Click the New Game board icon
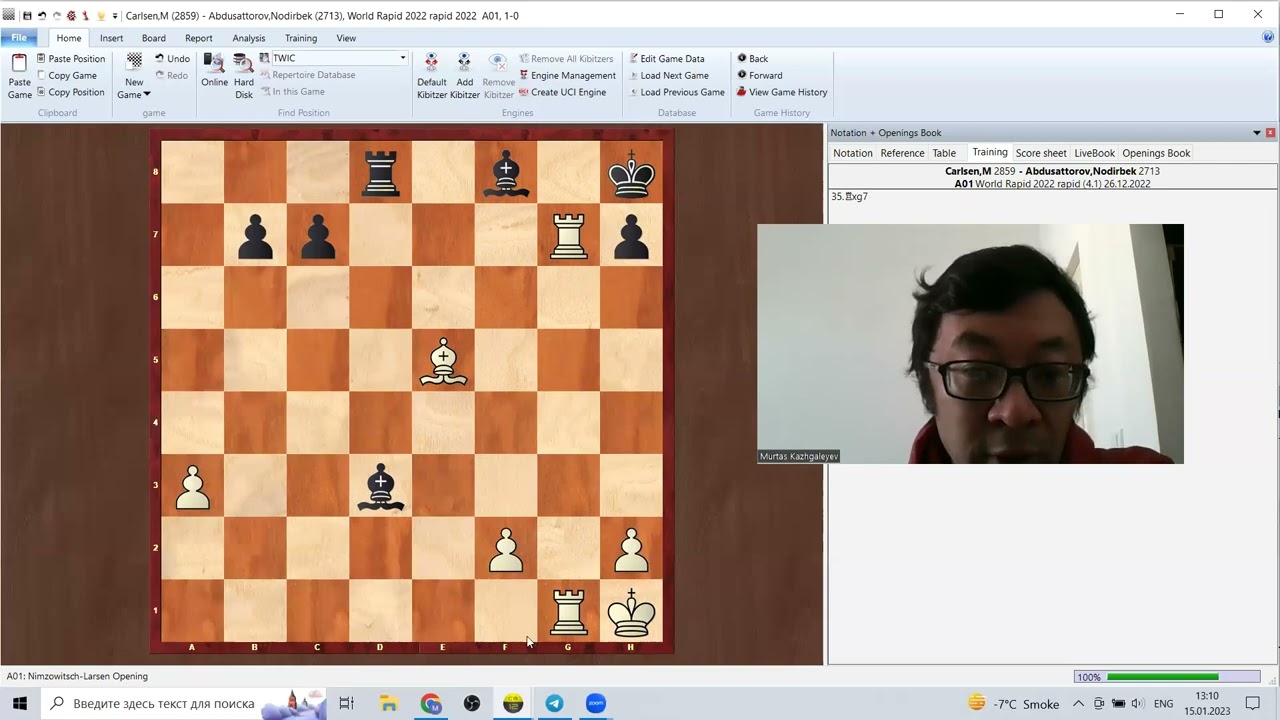Screen dimensions: 1280x720 (134, 62)
